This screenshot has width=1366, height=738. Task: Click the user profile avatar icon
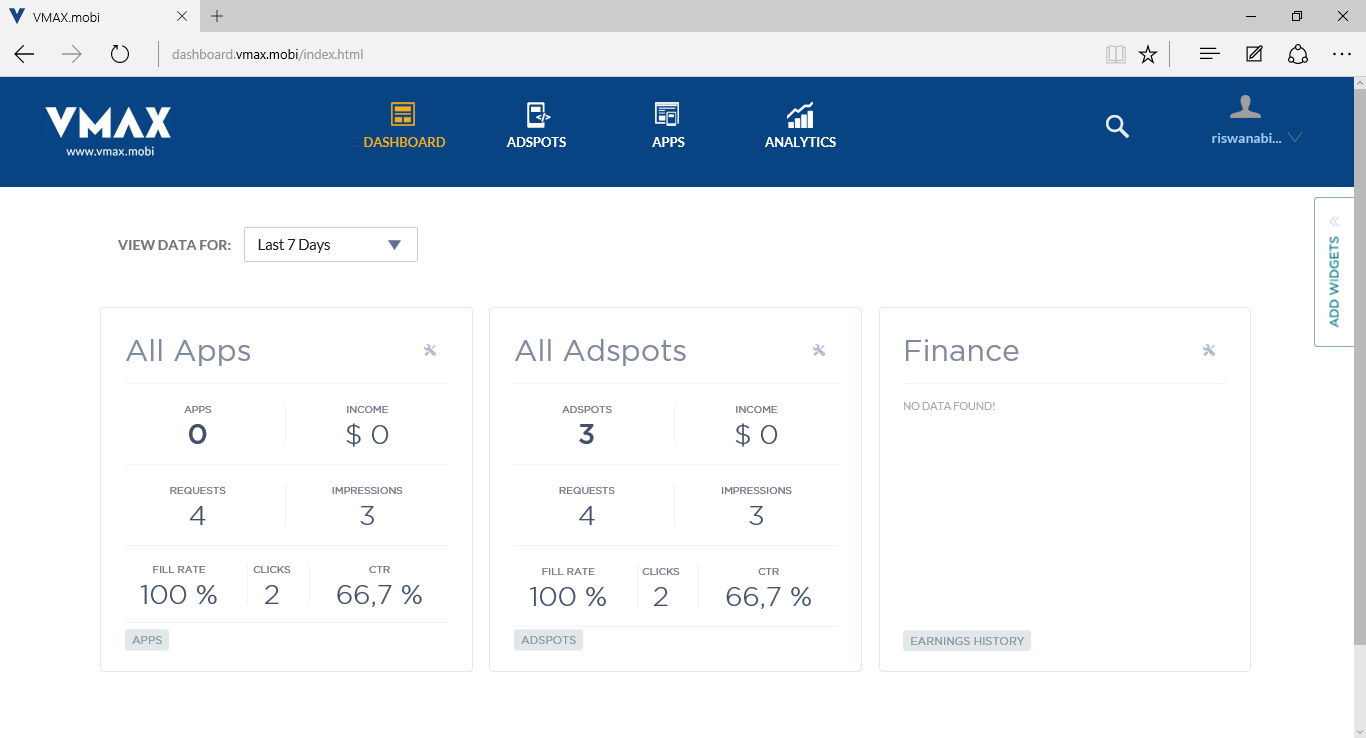[1245, 107]
